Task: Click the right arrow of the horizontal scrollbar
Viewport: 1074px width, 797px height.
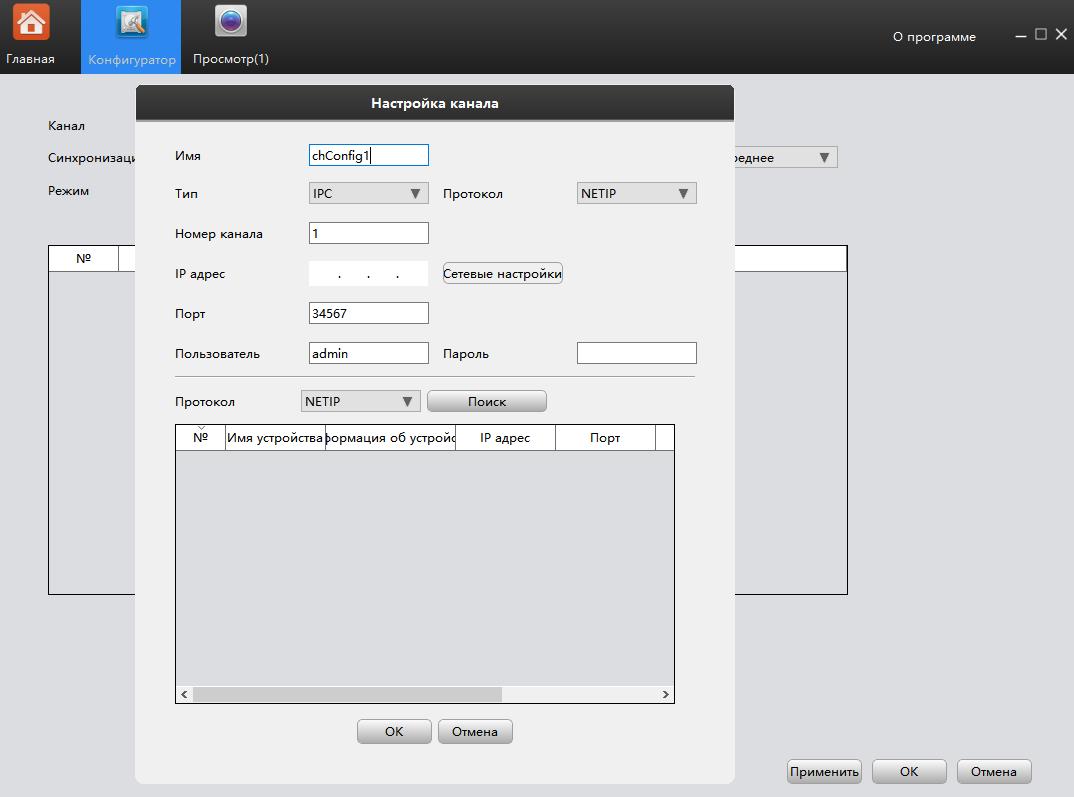Action: 665,693
